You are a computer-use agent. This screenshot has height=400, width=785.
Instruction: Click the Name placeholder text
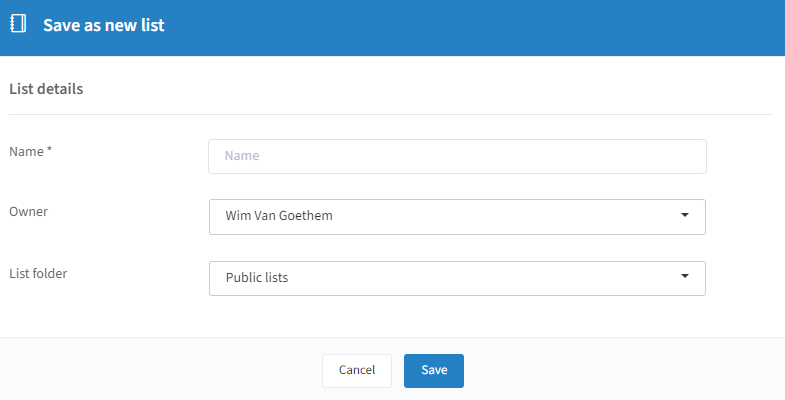[x=242, y=156]
